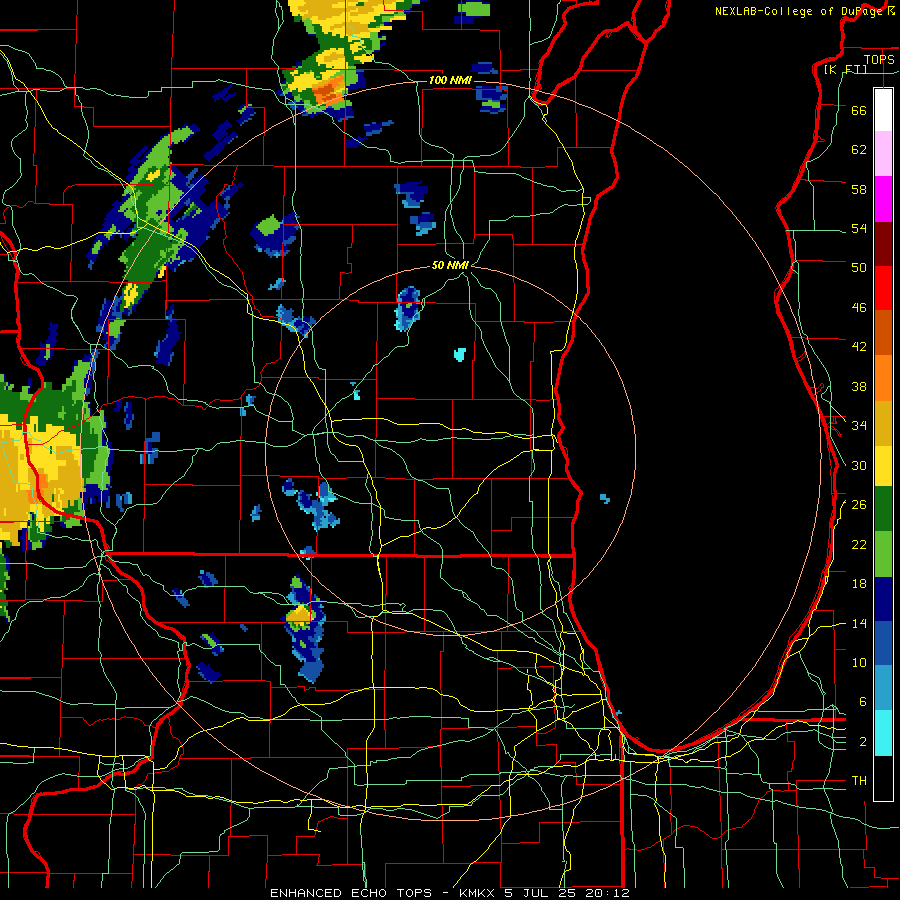
Task: Click the 5 JUL 25 date stamp
Action: [541, 893]
